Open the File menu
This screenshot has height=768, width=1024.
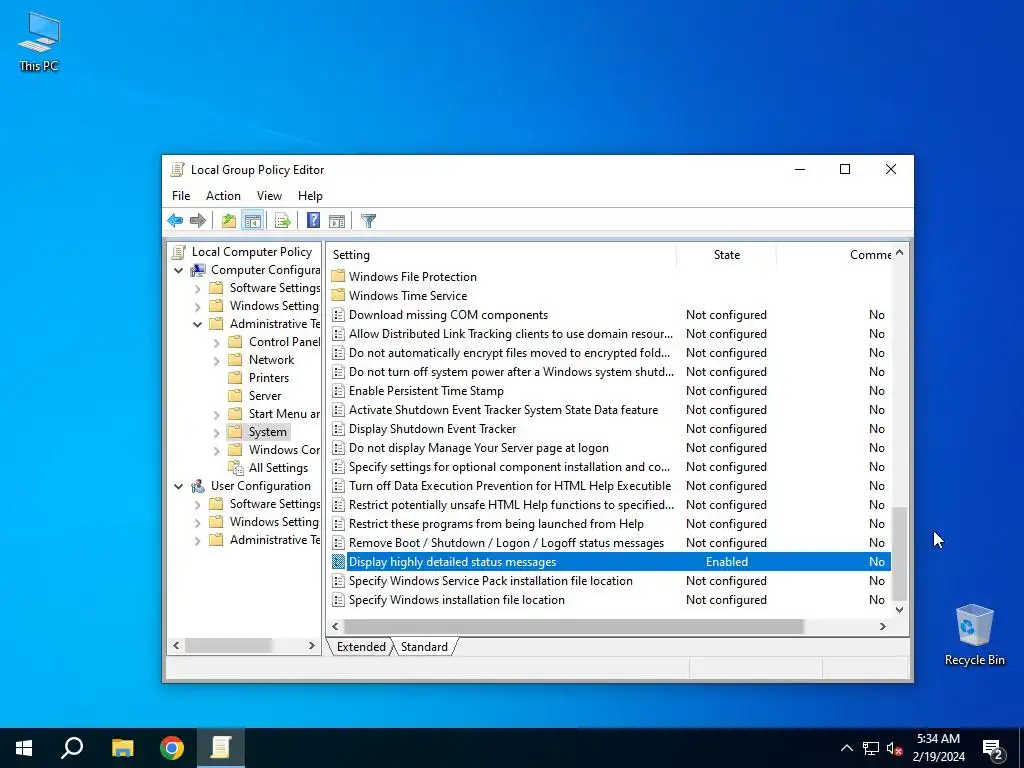pyautogui.click(x=181, y=196)
